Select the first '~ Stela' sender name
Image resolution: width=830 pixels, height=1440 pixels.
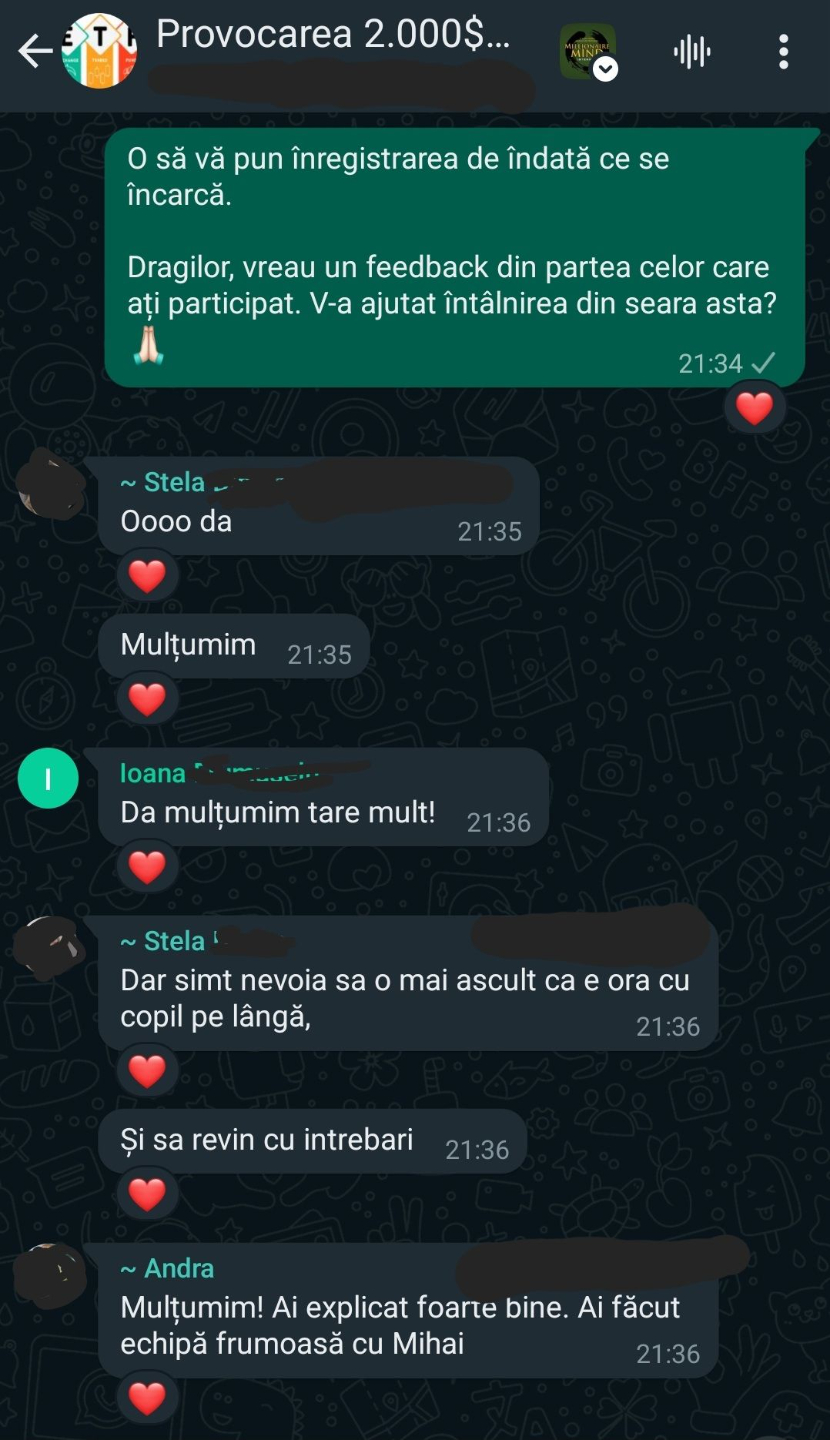point(162,482)
